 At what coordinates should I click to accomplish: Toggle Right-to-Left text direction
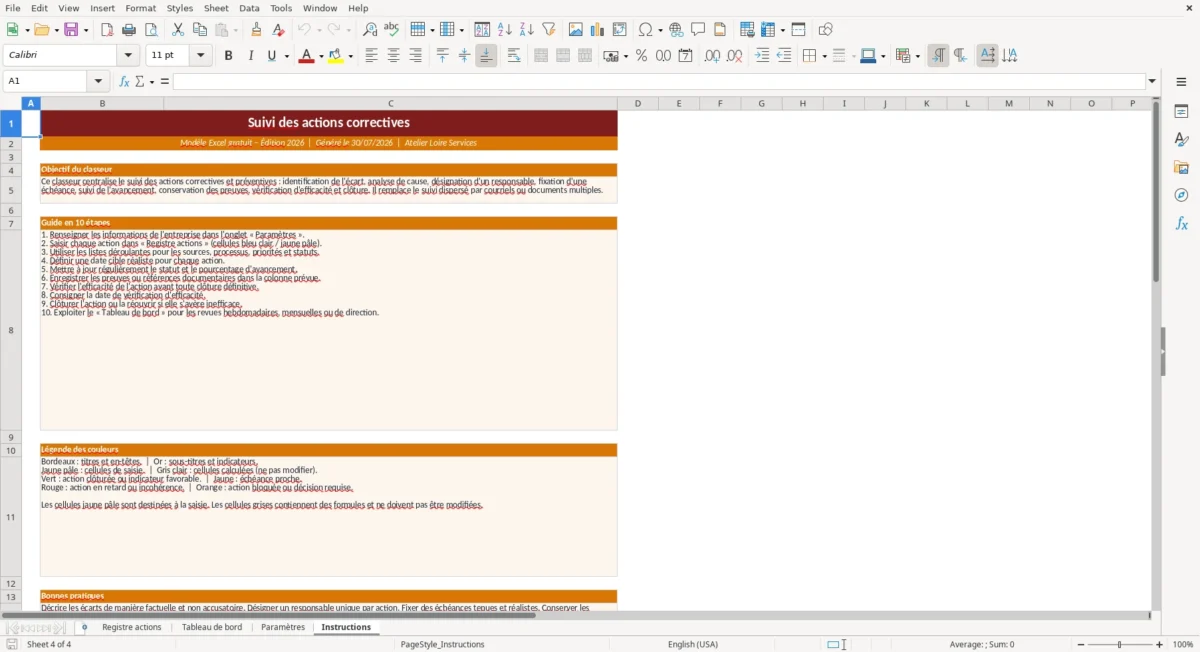(x=960, y=56)
